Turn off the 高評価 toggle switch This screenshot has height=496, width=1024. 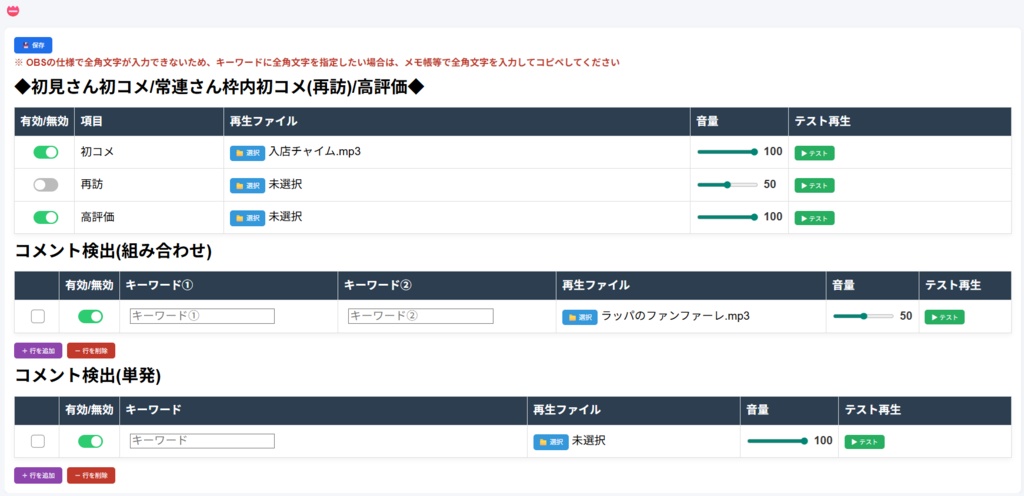pos(46,217)
